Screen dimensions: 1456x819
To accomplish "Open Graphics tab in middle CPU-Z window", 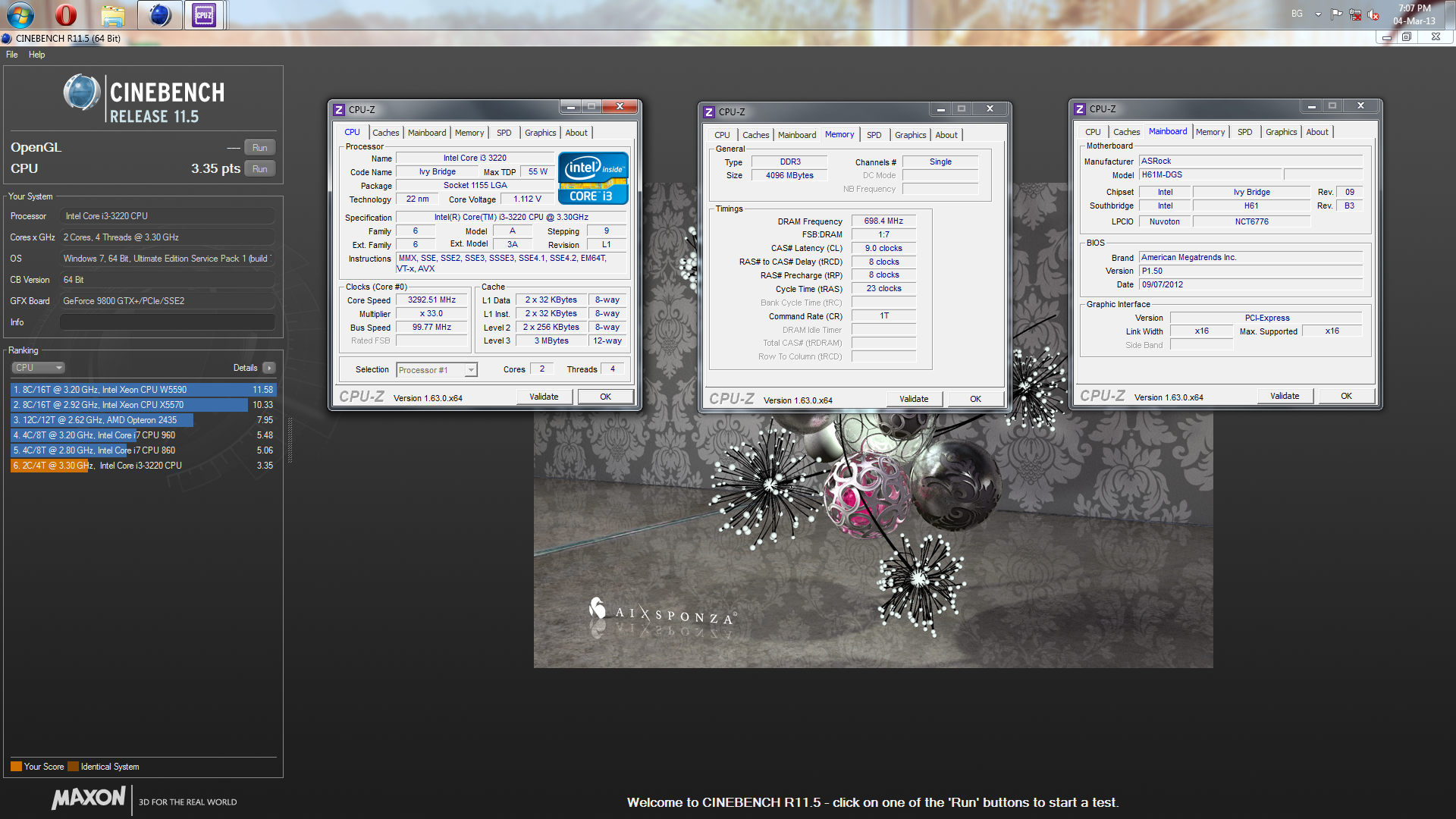I will pos(911,135).
